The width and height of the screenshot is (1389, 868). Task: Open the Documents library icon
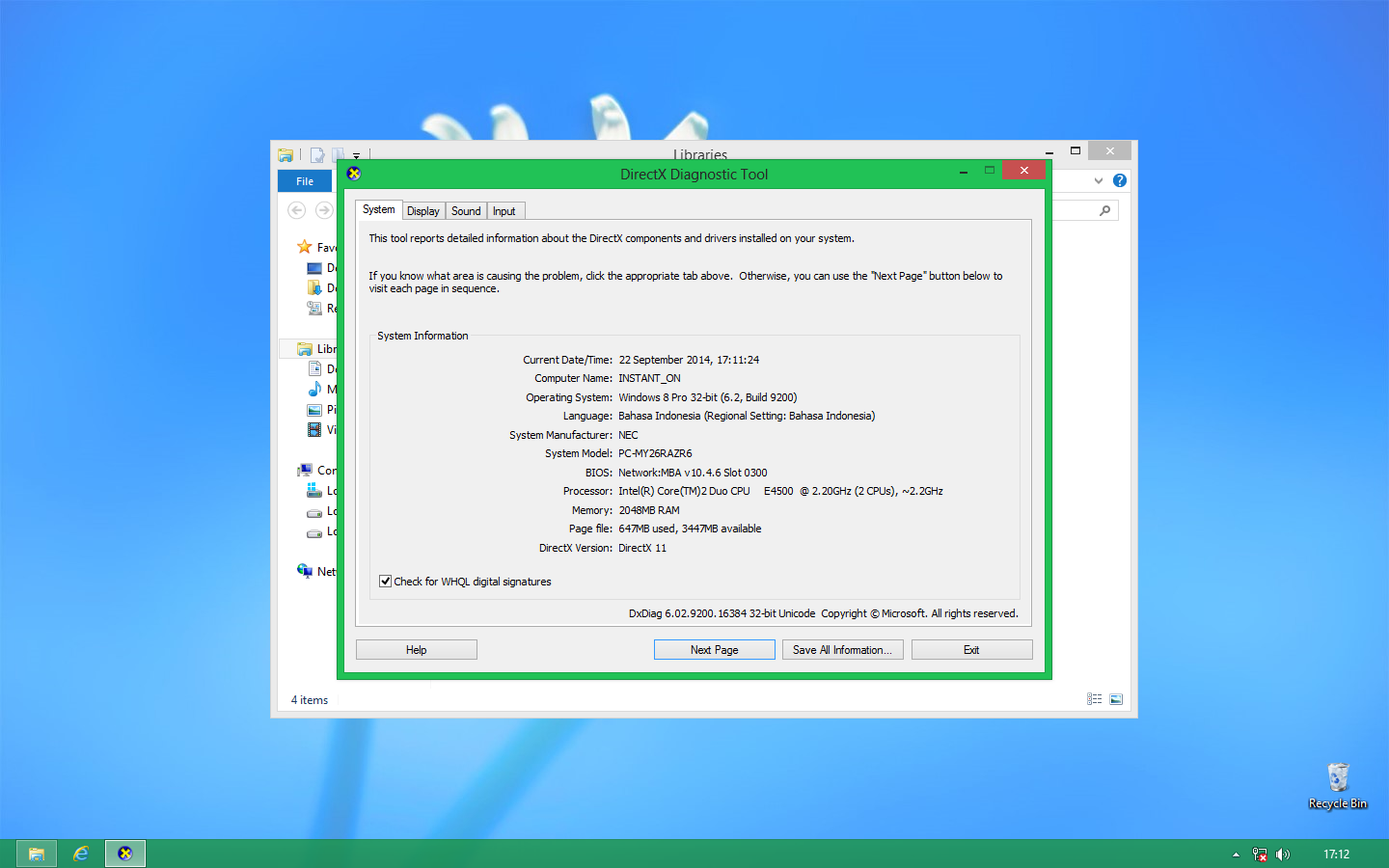[x=314, y=368]
